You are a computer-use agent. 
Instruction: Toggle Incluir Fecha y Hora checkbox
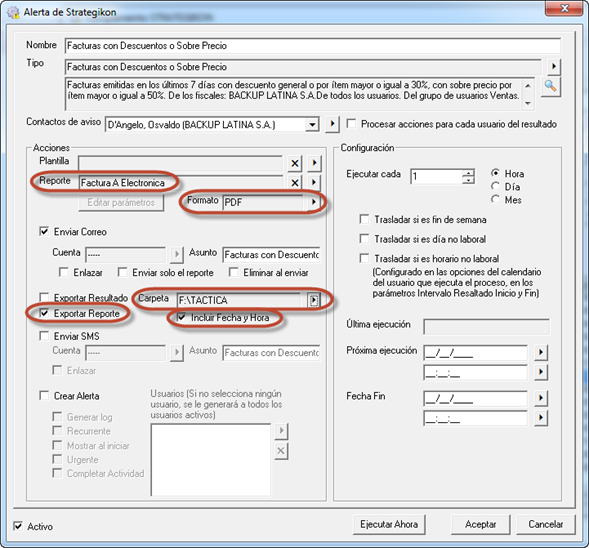pyautogui.click(x=181, y=317)
